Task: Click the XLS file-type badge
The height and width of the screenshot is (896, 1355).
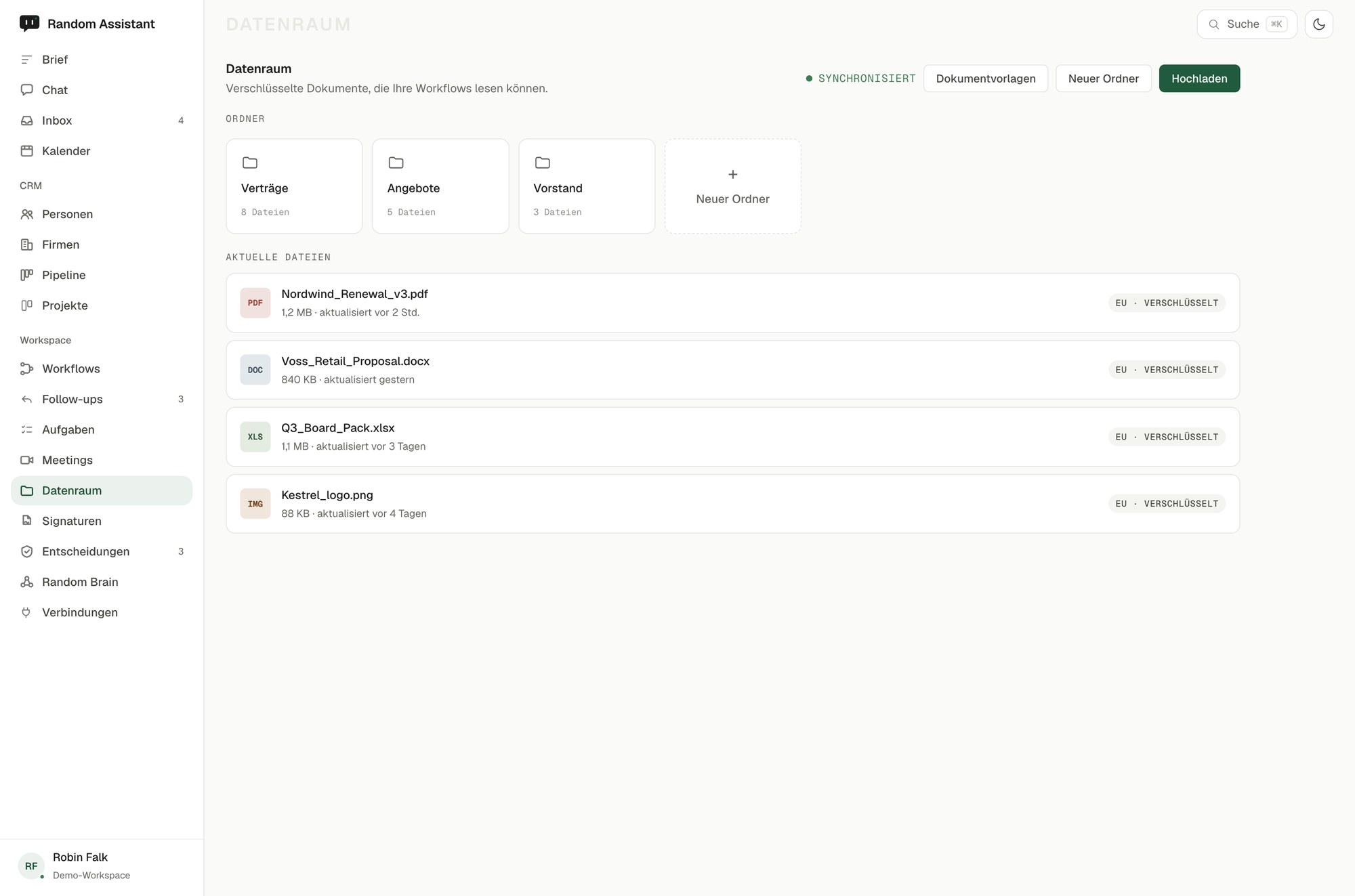Action: click(x=255, y=437)
